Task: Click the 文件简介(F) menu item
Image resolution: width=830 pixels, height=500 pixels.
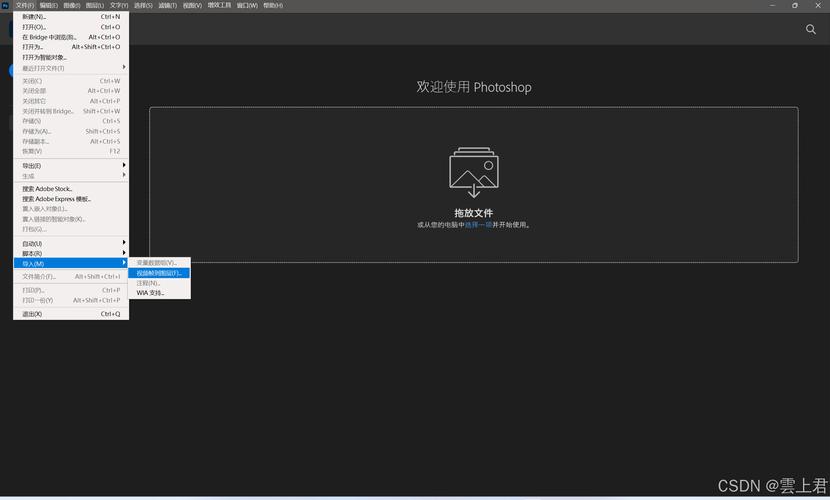Action: pyautogui.click(x=71, y=277)
